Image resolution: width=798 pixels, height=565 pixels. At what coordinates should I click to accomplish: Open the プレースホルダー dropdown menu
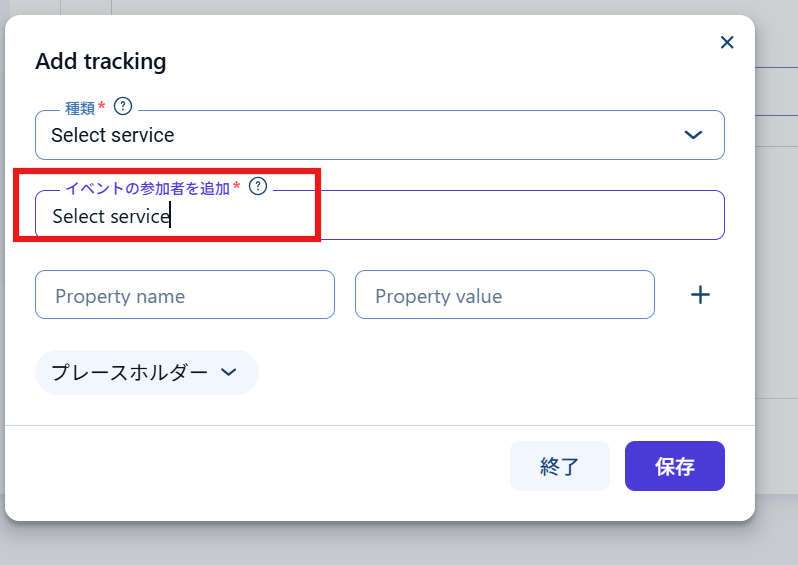coord(130,372)
